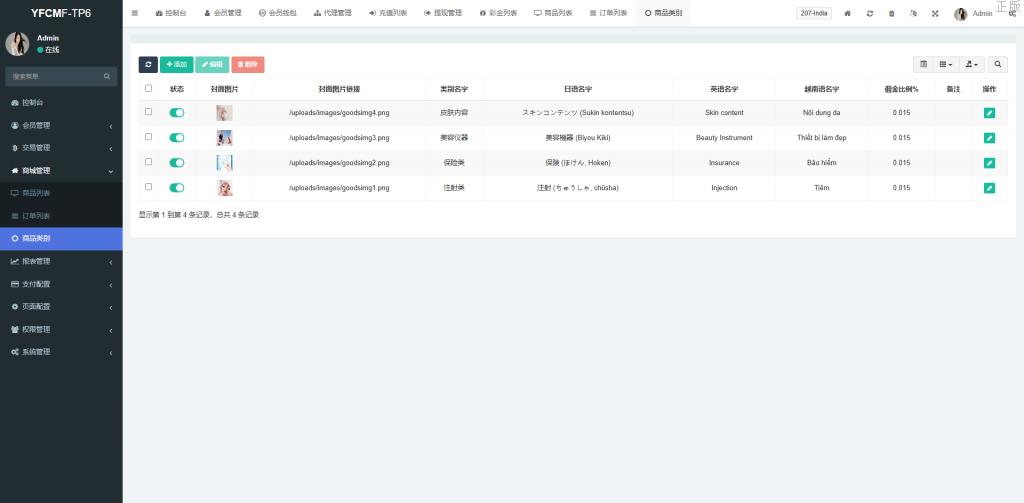Toggle status switch for goodsimg1.png row
Screen dimensions: 1024x503
tap(177, 187)
